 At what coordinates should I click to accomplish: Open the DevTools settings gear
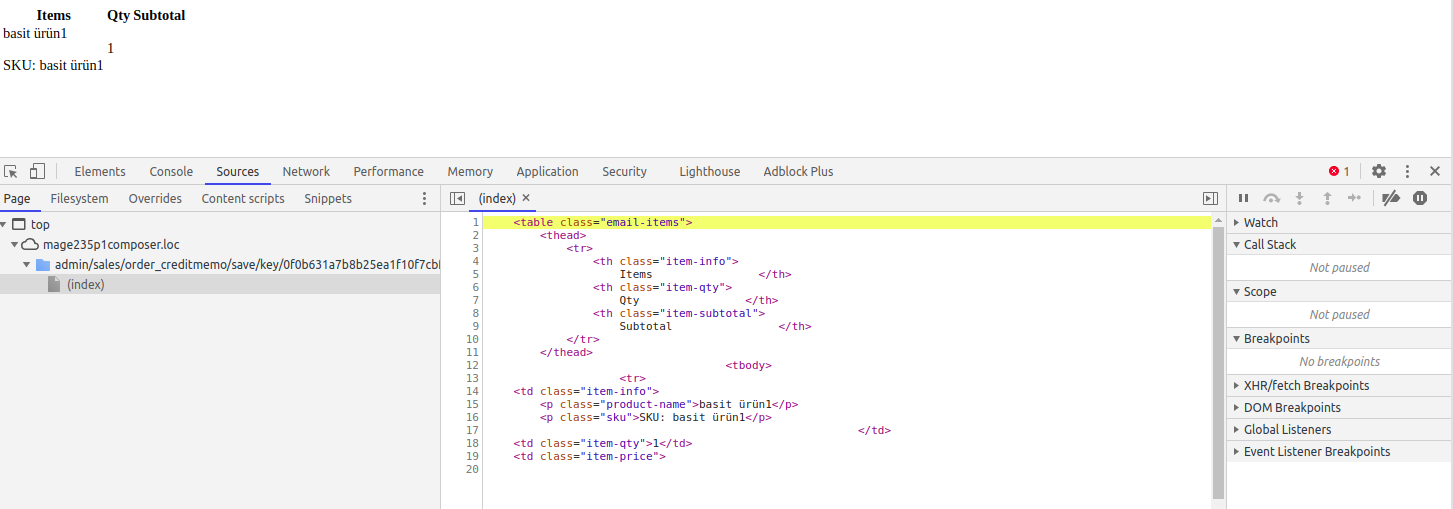pyautogui.click(x=1379, y=171)
